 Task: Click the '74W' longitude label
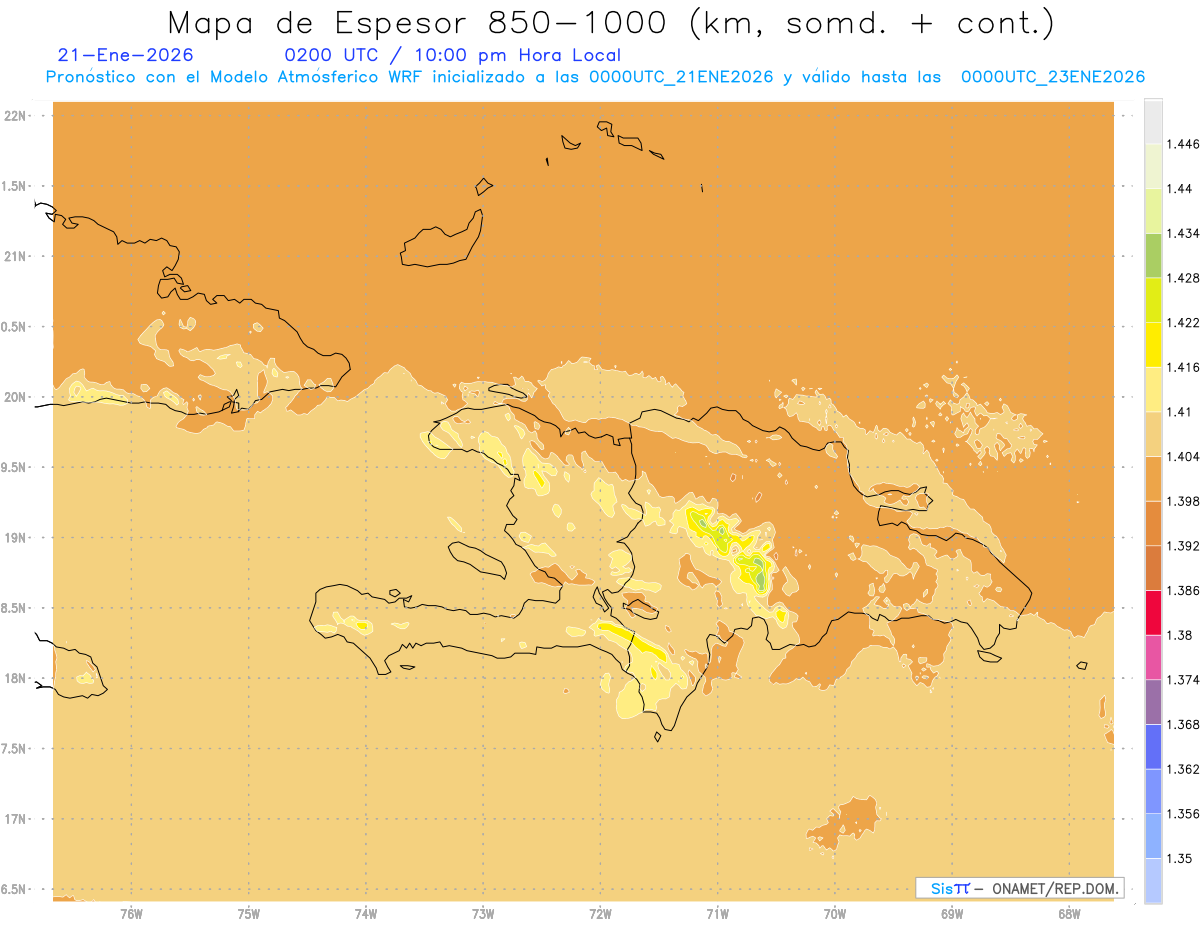click(x=366, y=914)
